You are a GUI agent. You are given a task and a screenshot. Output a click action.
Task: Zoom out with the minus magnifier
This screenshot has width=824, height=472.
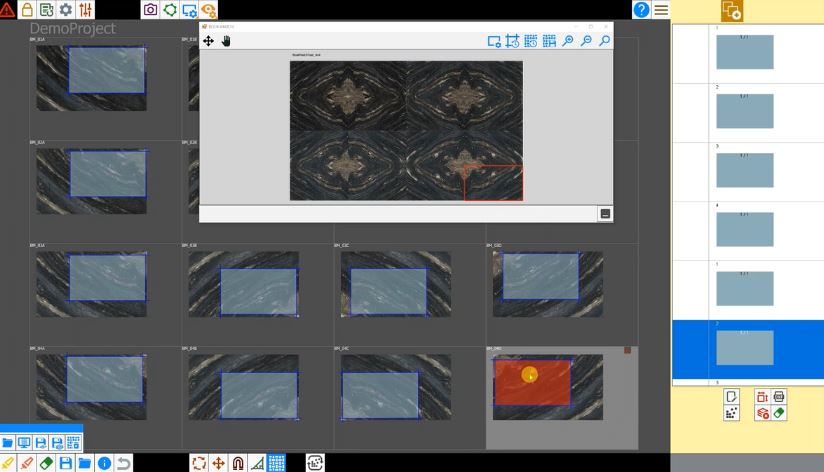click(586, 41)
